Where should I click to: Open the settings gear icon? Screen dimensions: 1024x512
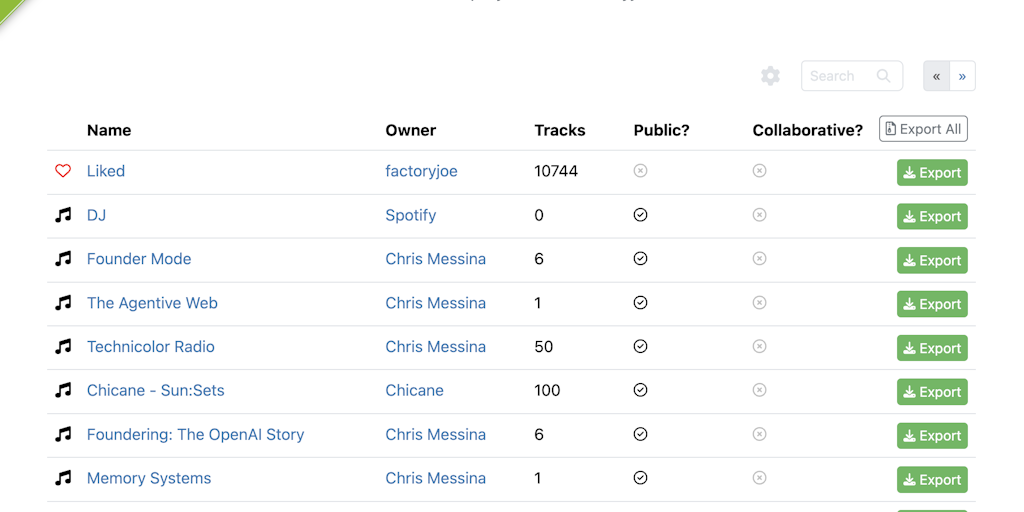tap(770, 76)
